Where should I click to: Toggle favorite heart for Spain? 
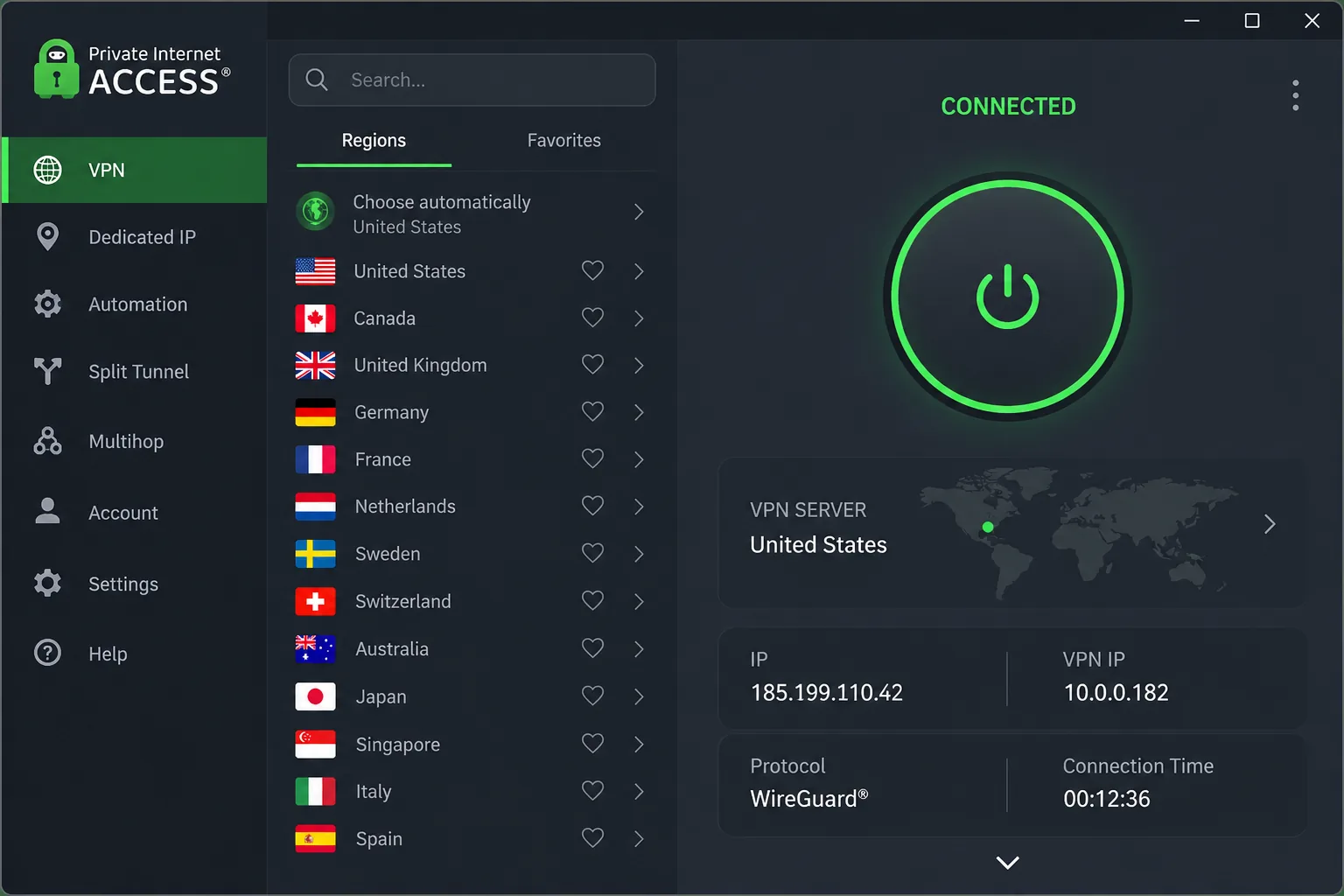coord(592,838)
